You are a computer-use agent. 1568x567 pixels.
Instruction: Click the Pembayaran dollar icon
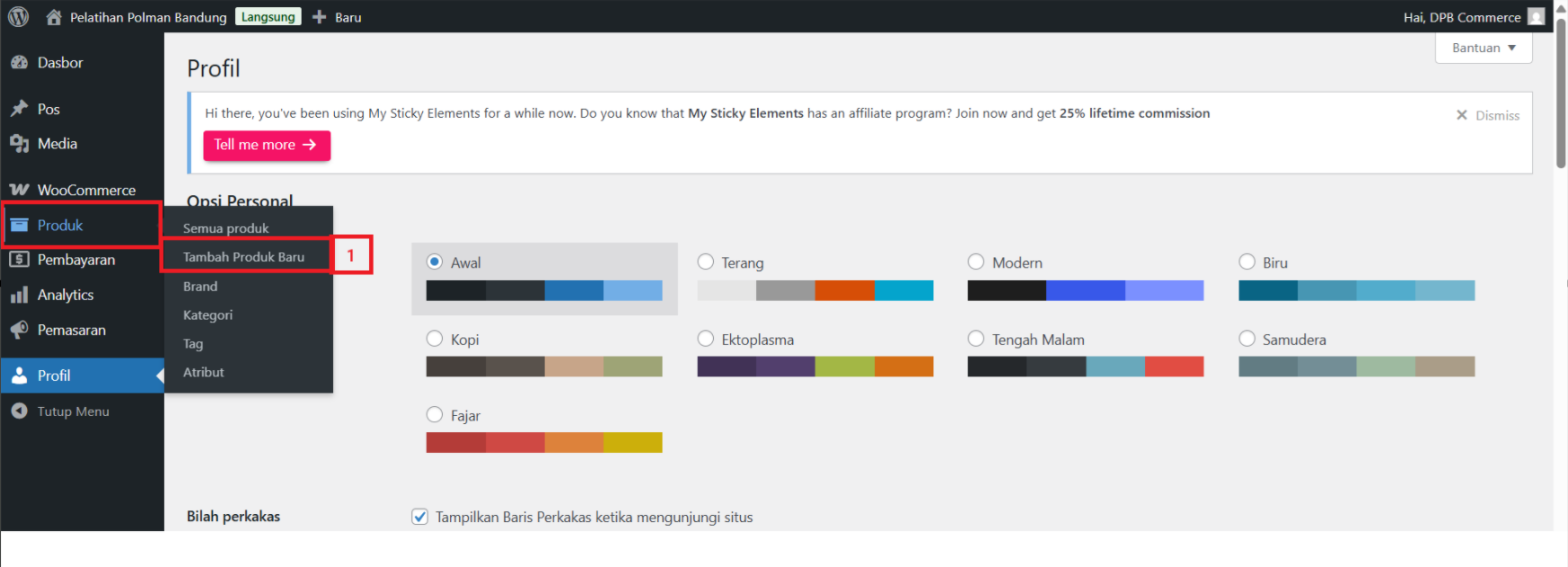[19, 260]
